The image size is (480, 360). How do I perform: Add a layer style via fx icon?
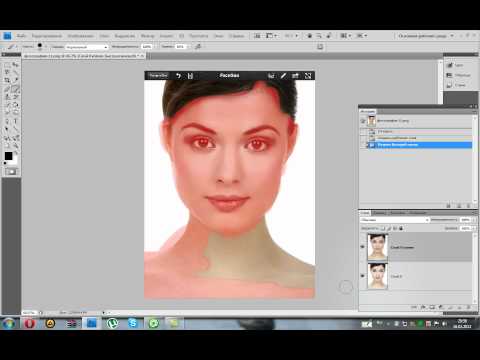pyautogui.click(x=423, y=307)
